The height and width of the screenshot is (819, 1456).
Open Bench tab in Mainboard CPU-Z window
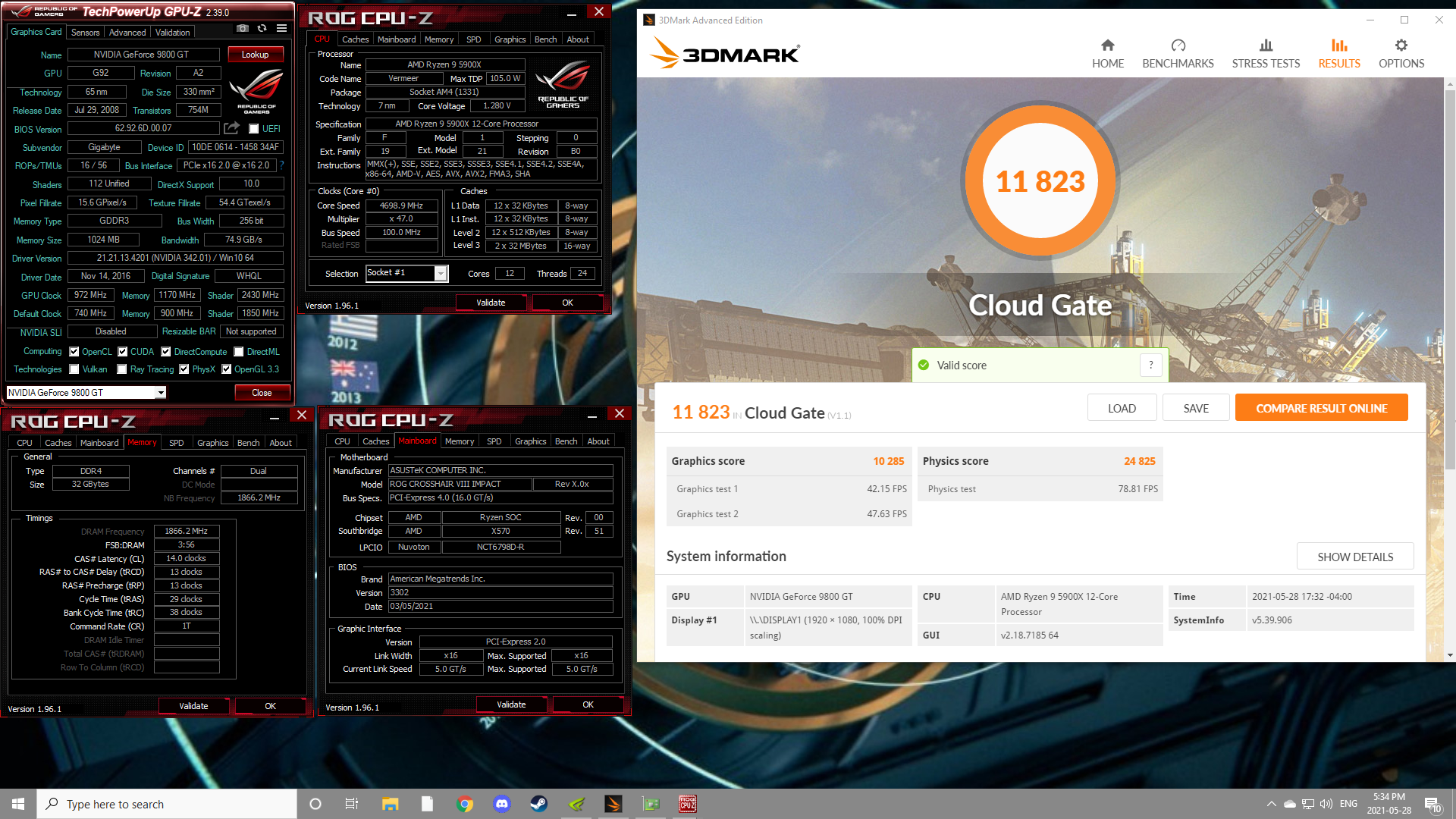(566, 441)
